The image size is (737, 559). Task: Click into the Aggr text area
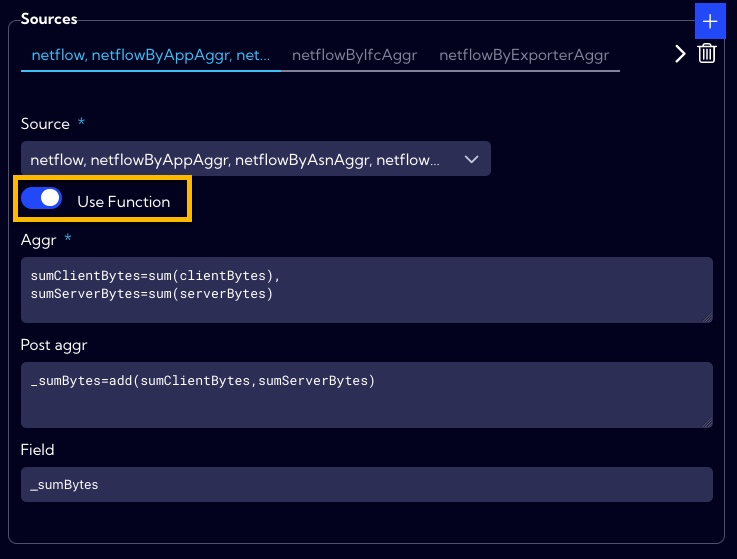click(367, 290)
